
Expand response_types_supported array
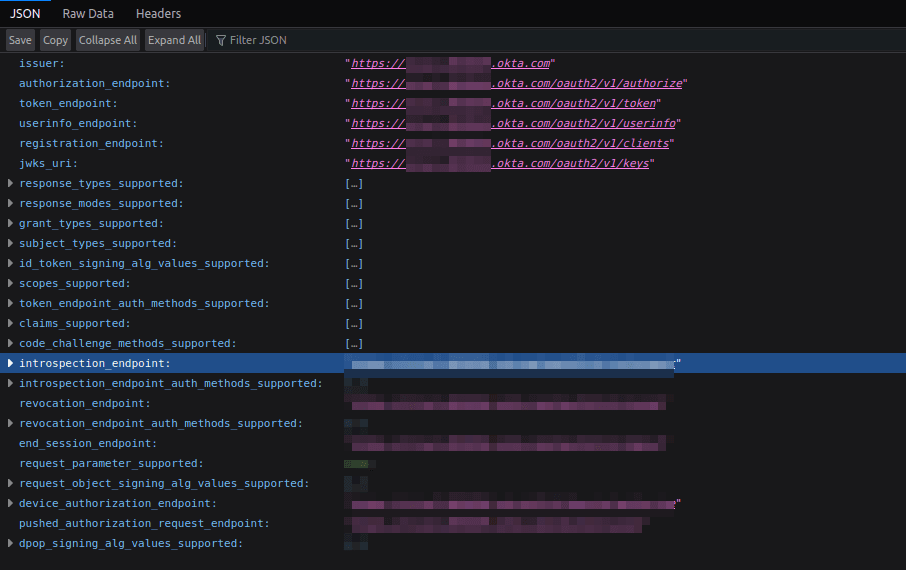pos(10,184)
